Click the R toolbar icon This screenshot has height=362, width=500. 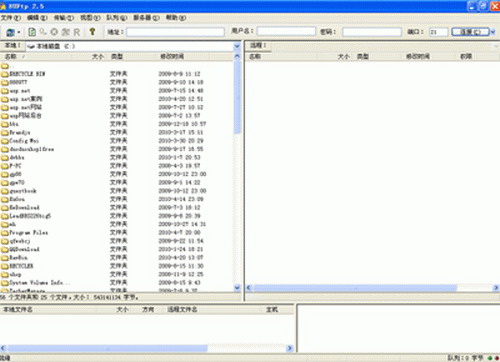pyautogui.click(x=77, y=32)
